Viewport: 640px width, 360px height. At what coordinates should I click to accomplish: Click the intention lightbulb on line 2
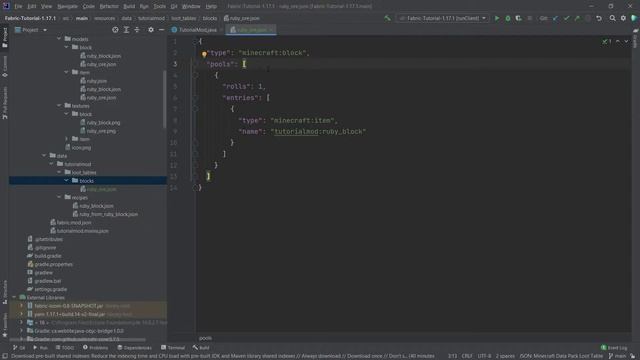[204, 53]
